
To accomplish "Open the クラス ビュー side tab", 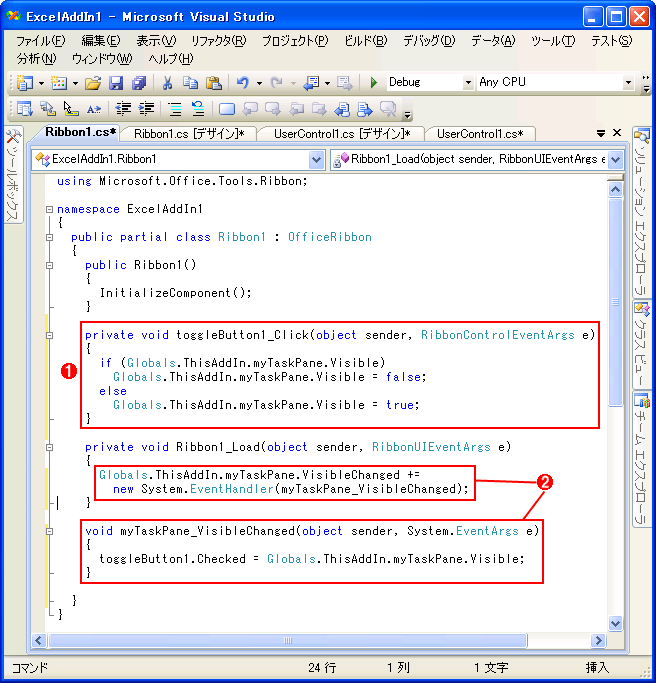I will coord(642,345).
